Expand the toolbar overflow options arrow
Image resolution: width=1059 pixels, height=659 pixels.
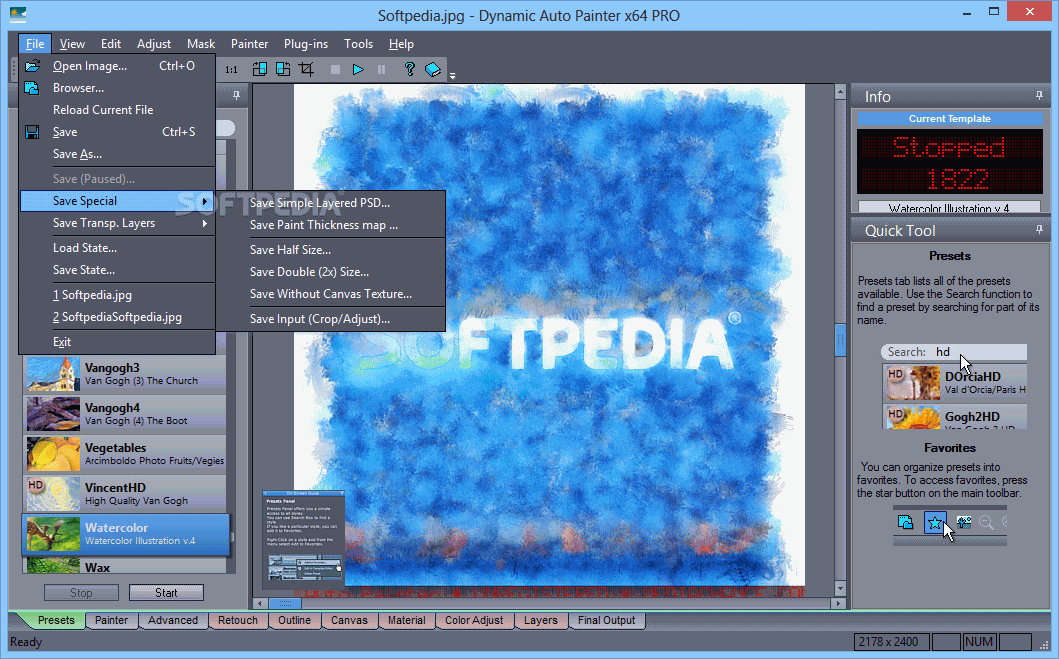click(453, 76)
